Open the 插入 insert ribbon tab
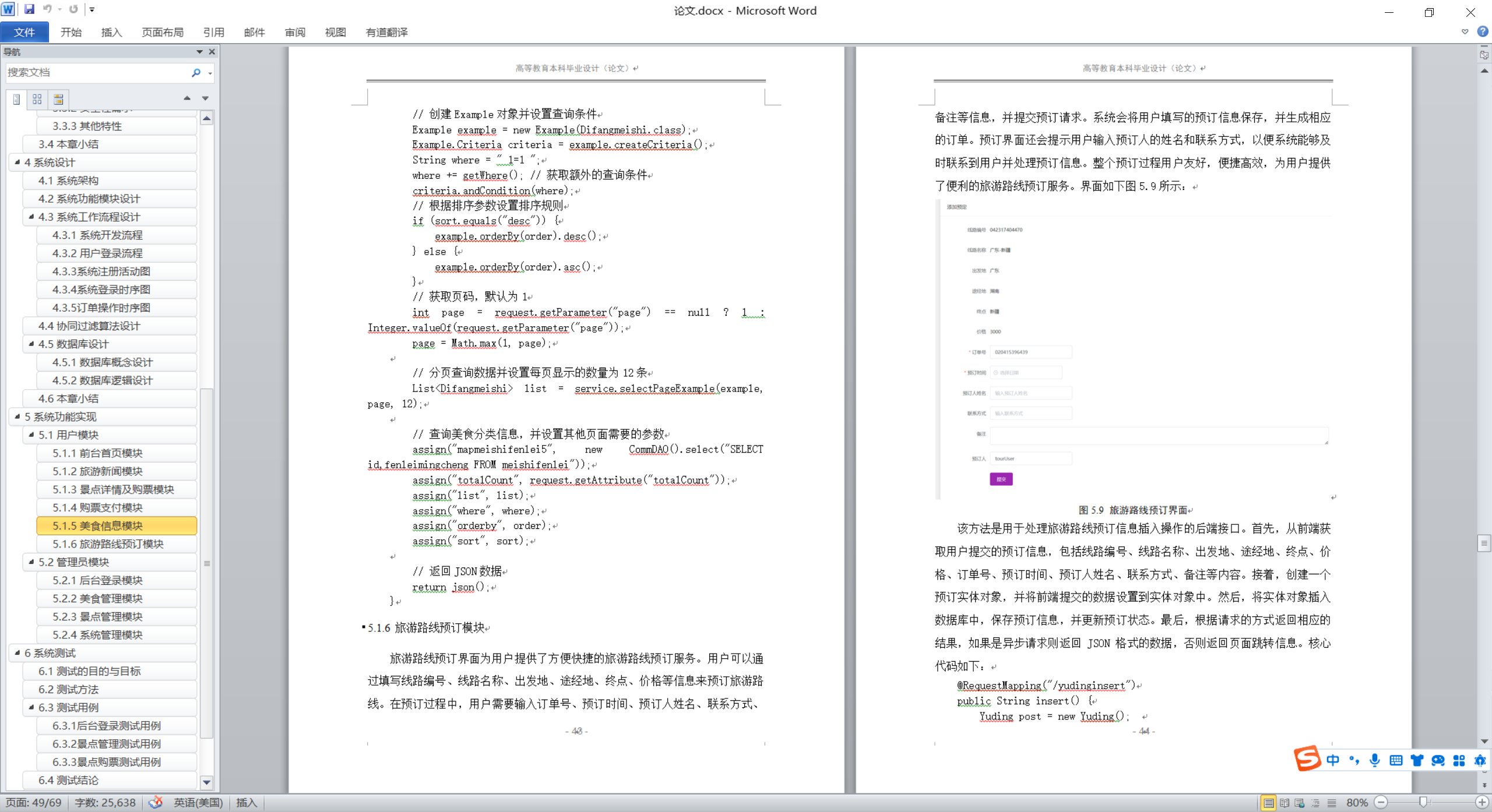This screenshot has width=1492, height=812. [111, 32]
